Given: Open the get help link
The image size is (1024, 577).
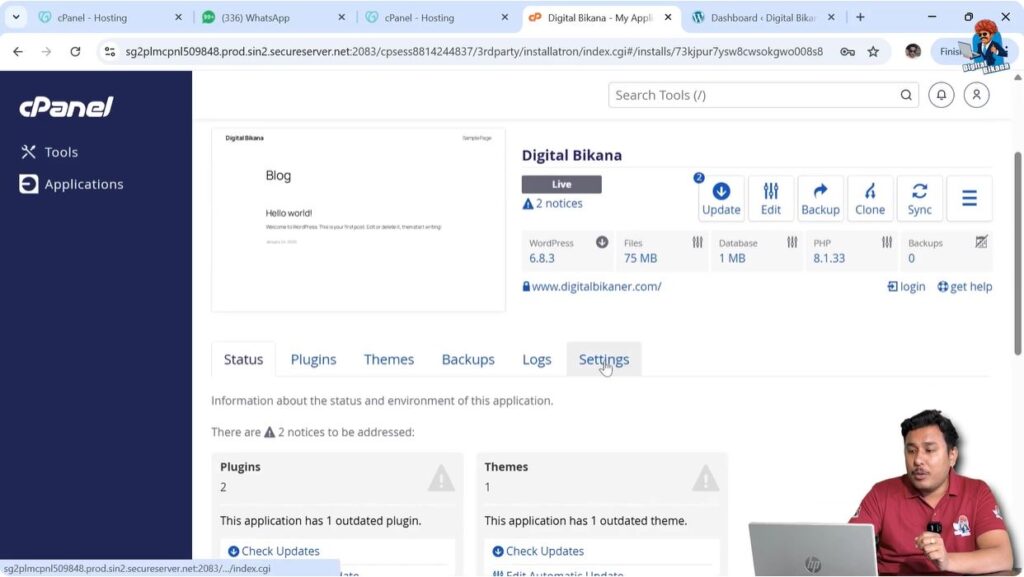Looking at the screenshot, I should (x=963, y=286).
